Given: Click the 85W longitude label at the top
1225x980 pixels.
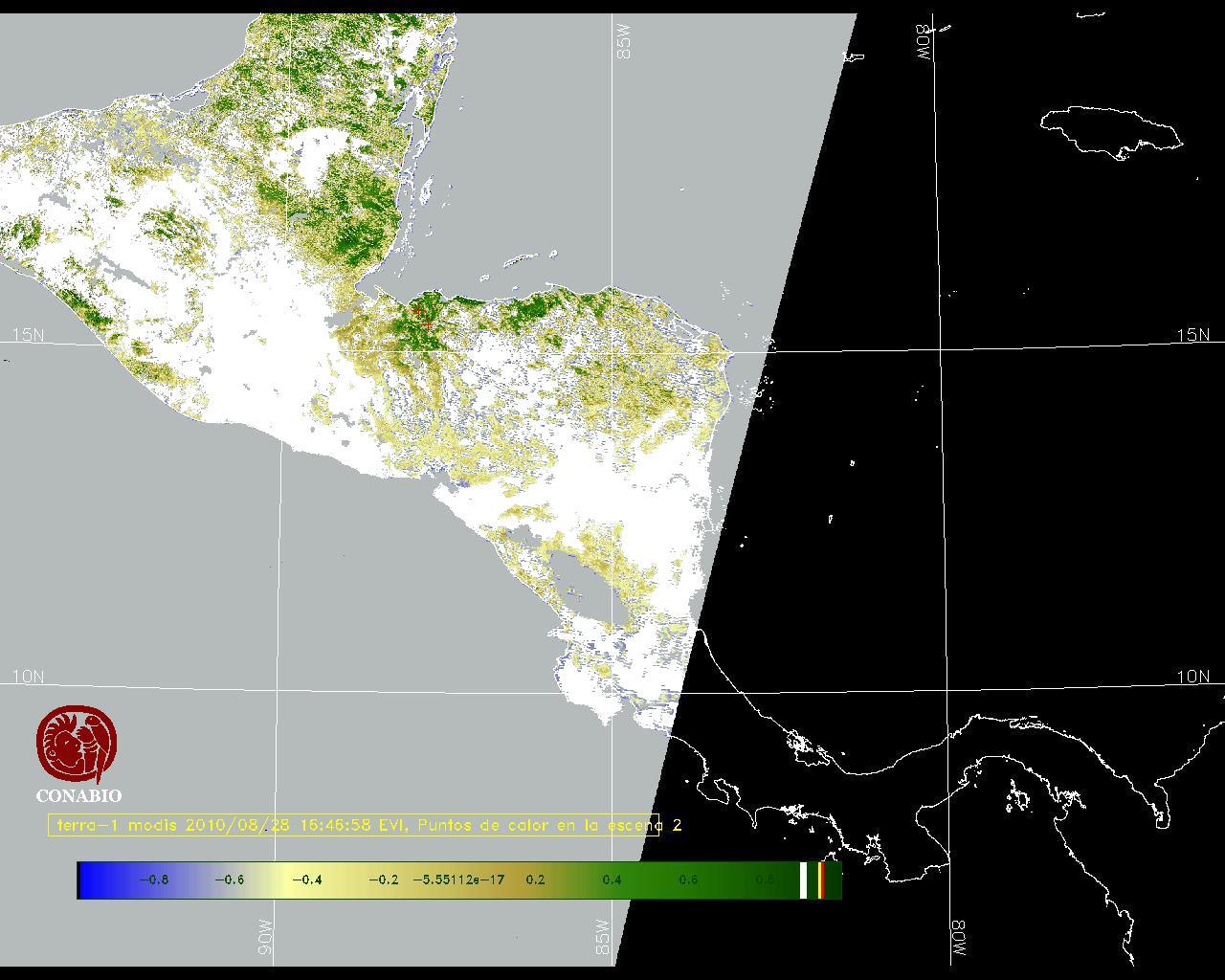Looking at the screenshot, I should pyautogui.click(x=625, y=42).
